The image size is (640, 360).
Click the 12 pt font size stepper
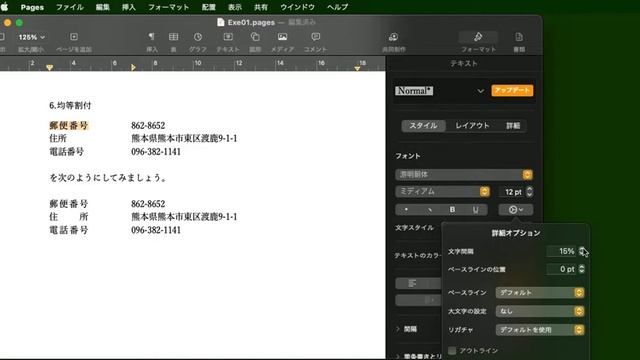529,191
